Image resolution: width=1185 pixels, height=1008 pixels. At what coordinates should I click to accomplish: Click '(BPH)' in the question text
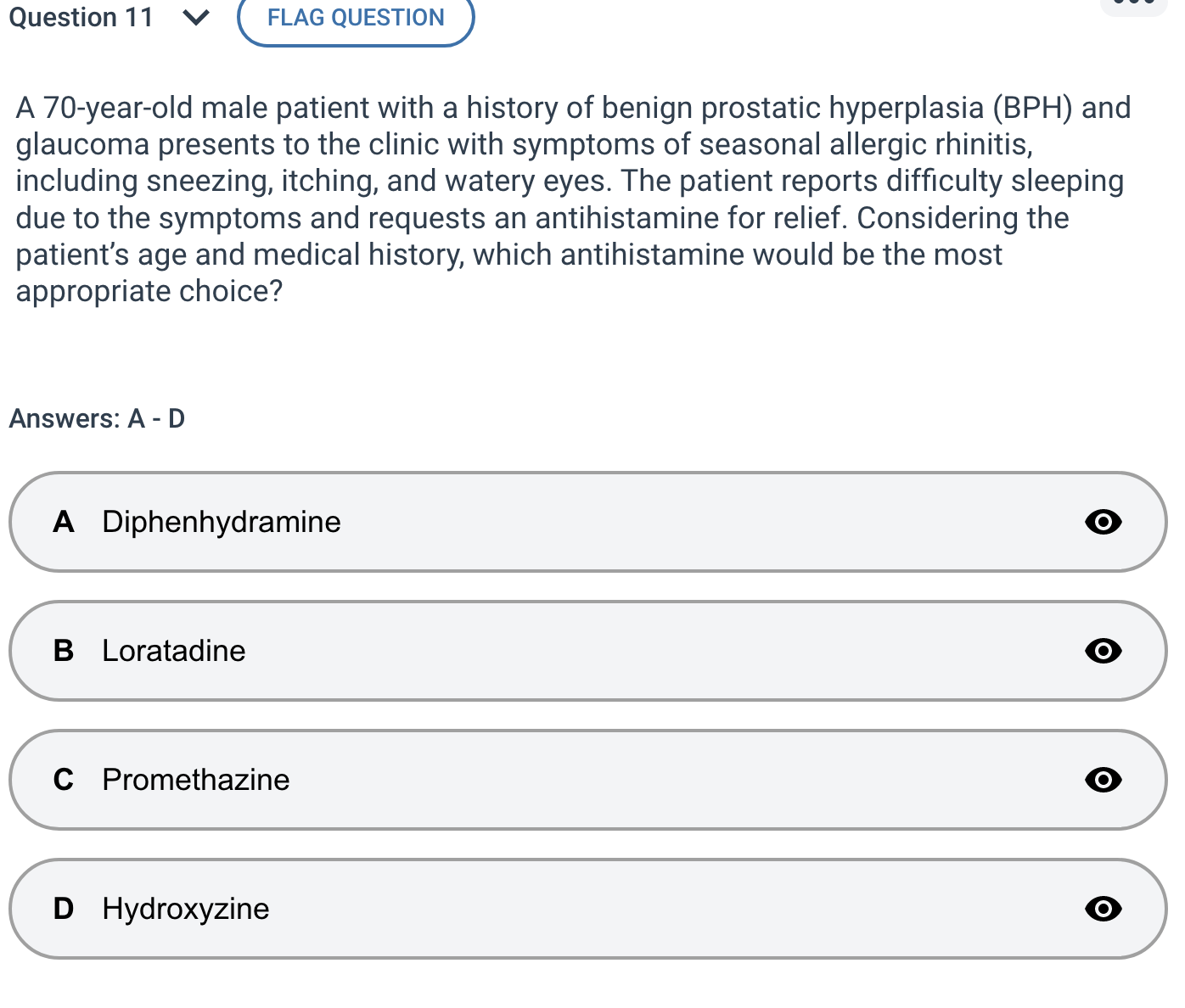click(1033, 108)
